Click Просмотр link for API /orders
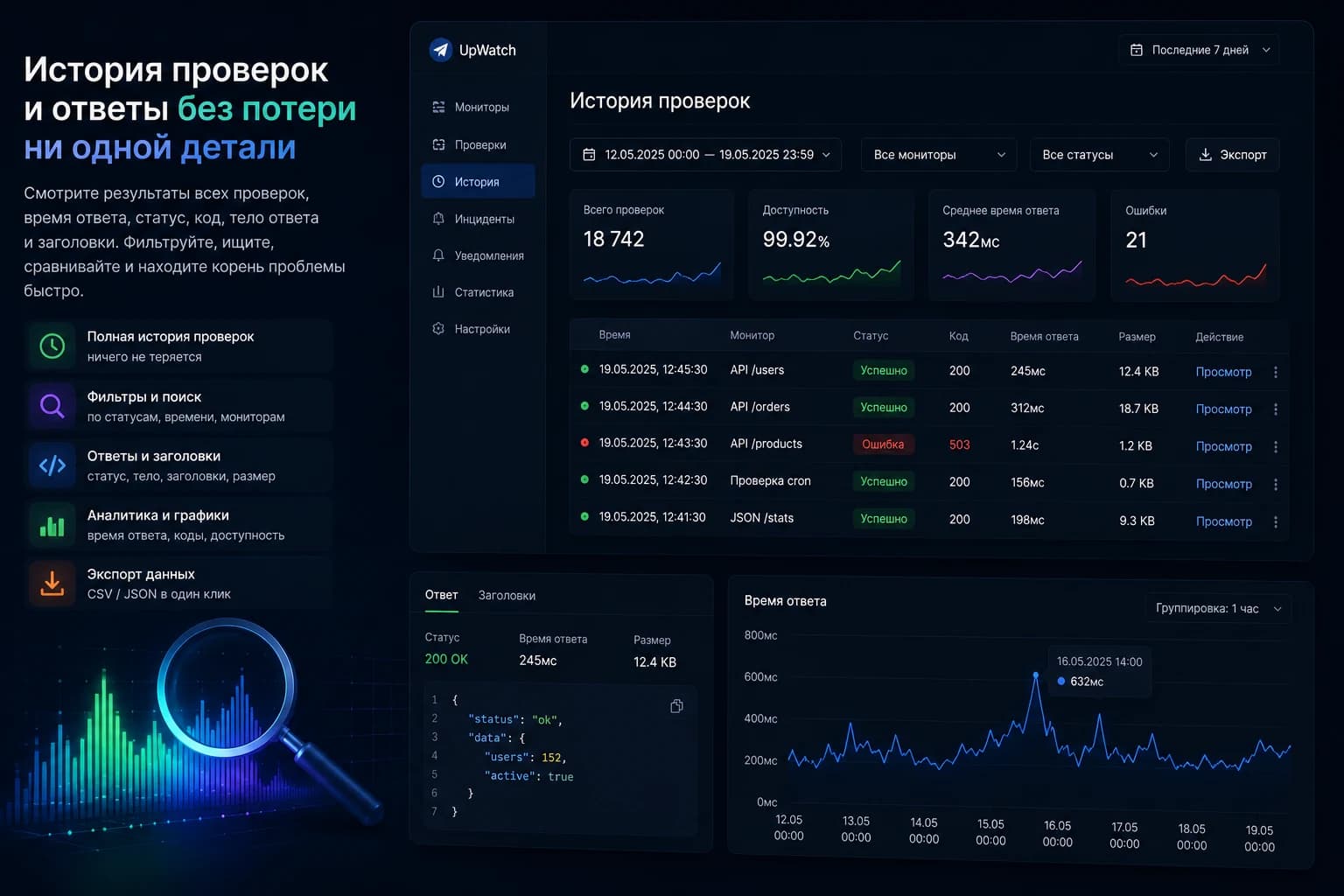The height and width of the screenshot is (896, 1344). (1223, 409)
